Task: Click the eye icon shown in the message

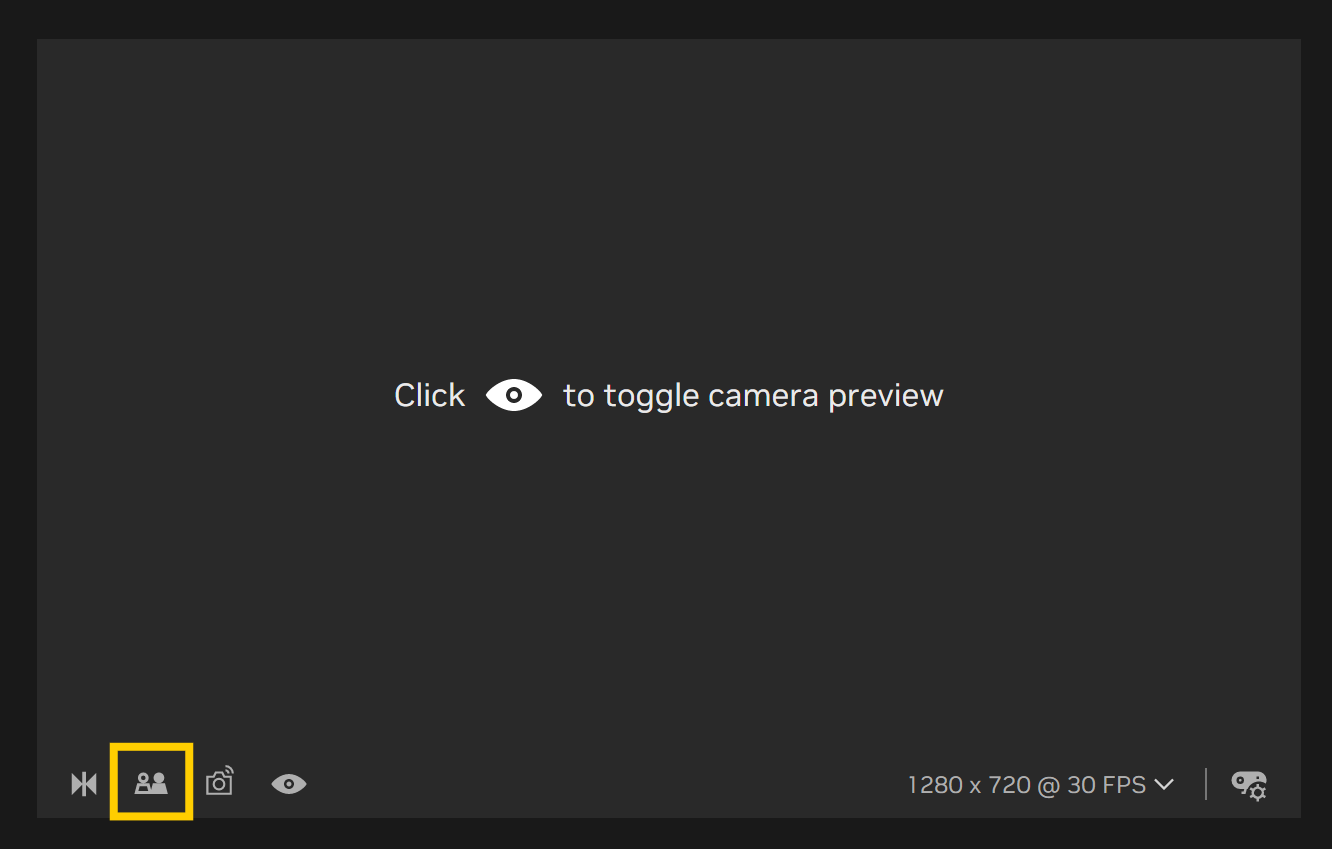Action: 513,395
